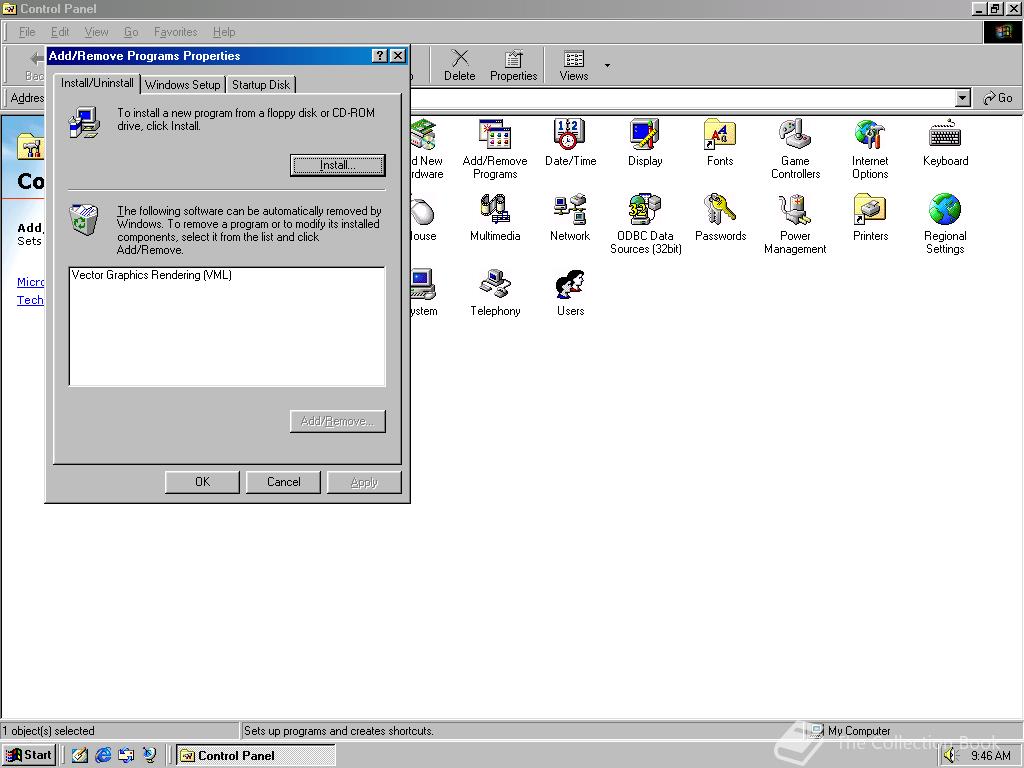Click the Properties toolbar button
Image resolution: width=1024 pixels, height=768 pixels.
coord(513,65)
